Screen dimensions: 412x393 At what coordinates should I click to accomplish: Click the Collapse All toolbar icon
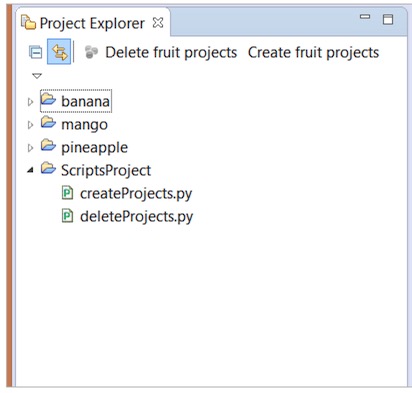pyautogui.click(x=35, y=52)
